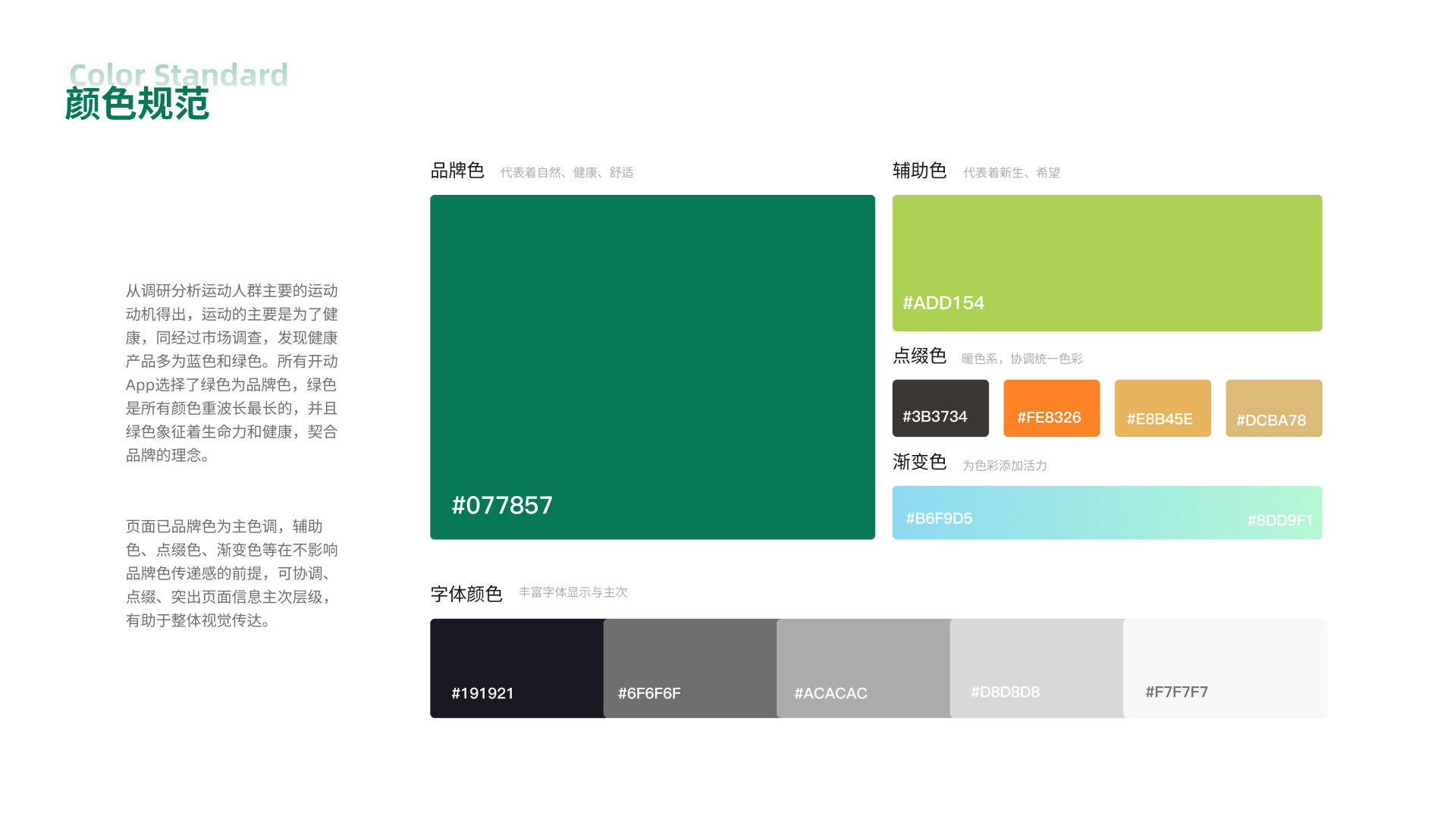Click the 辅助色 section heading
This screenshot has width=1456, height=819.
[919, 171]
